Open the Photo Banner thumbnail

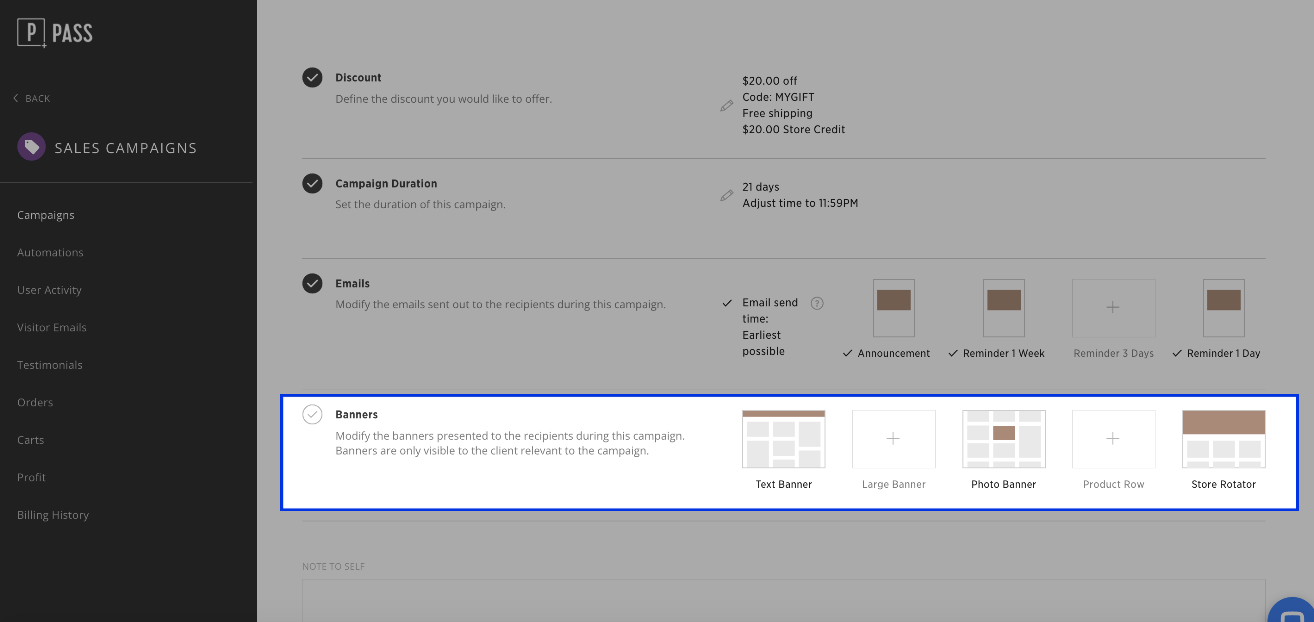pos(1003,439)
